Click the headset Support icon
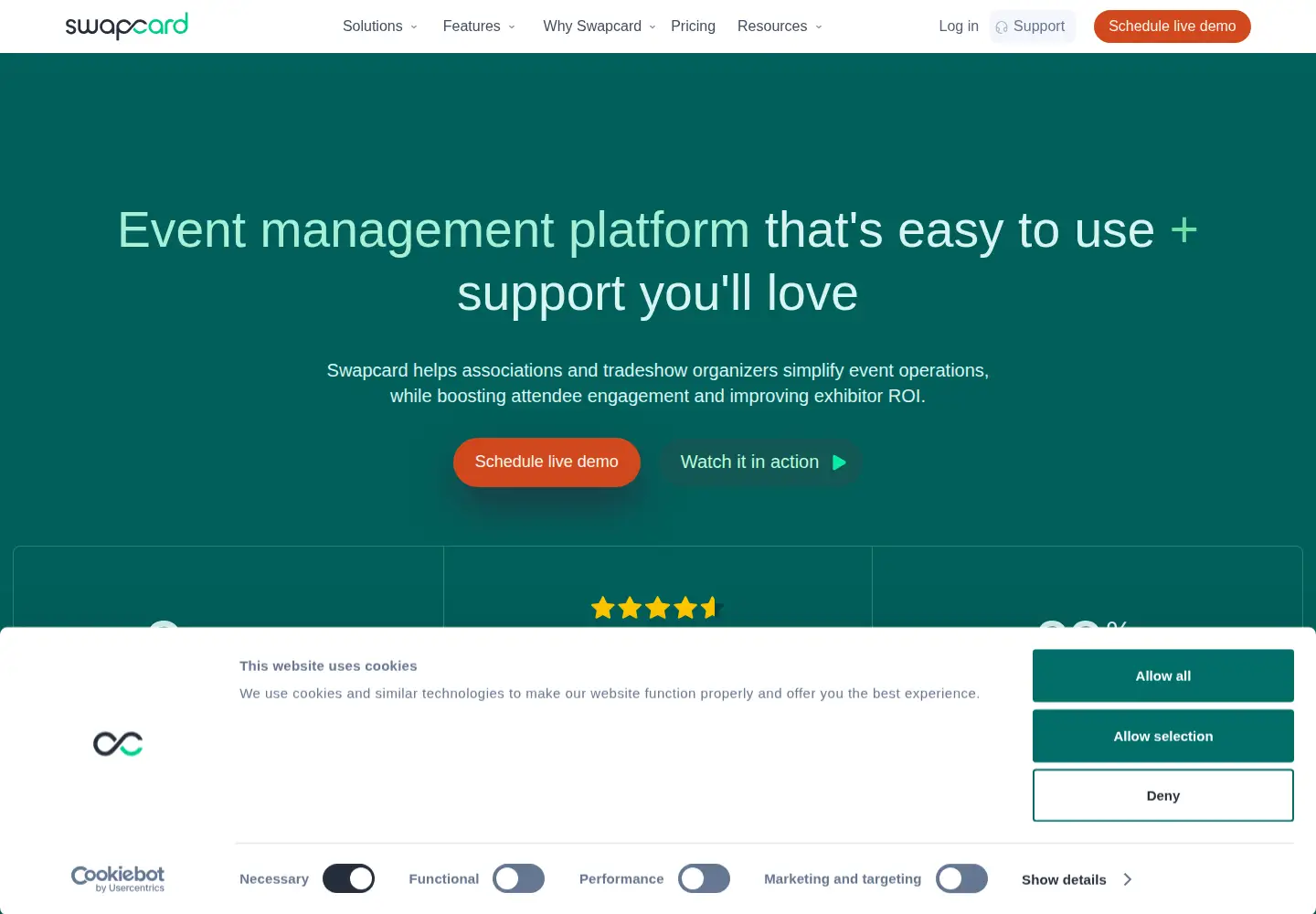Viewport: 1316px width, 914px height. 1002,27
